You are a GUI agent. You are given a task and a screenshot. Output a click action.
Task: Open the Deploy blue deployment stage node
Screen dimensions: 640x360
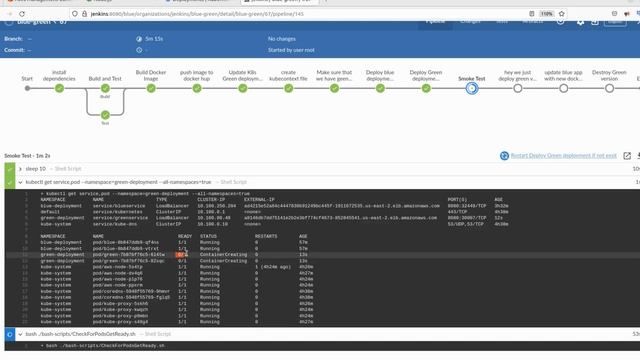[380, 88]
